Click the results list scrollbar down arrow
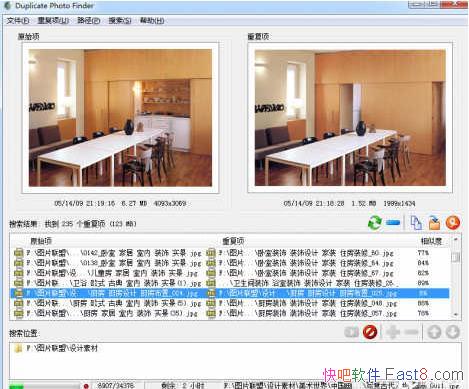This screenshot has height=389, width=469. tap(456, 314)
